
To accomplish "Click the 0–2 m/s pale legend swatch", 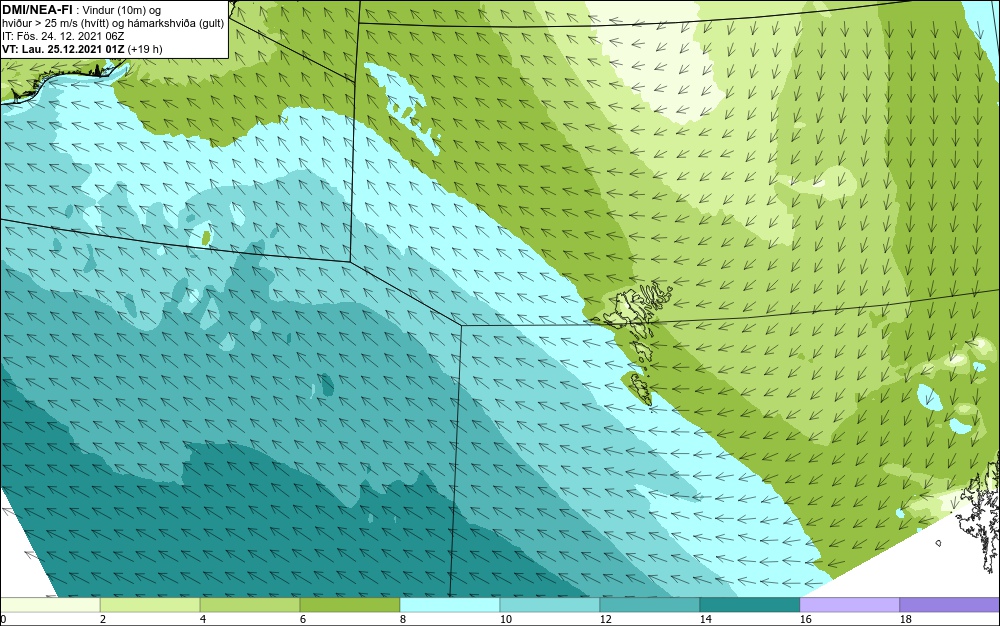I will click(50, 604).
